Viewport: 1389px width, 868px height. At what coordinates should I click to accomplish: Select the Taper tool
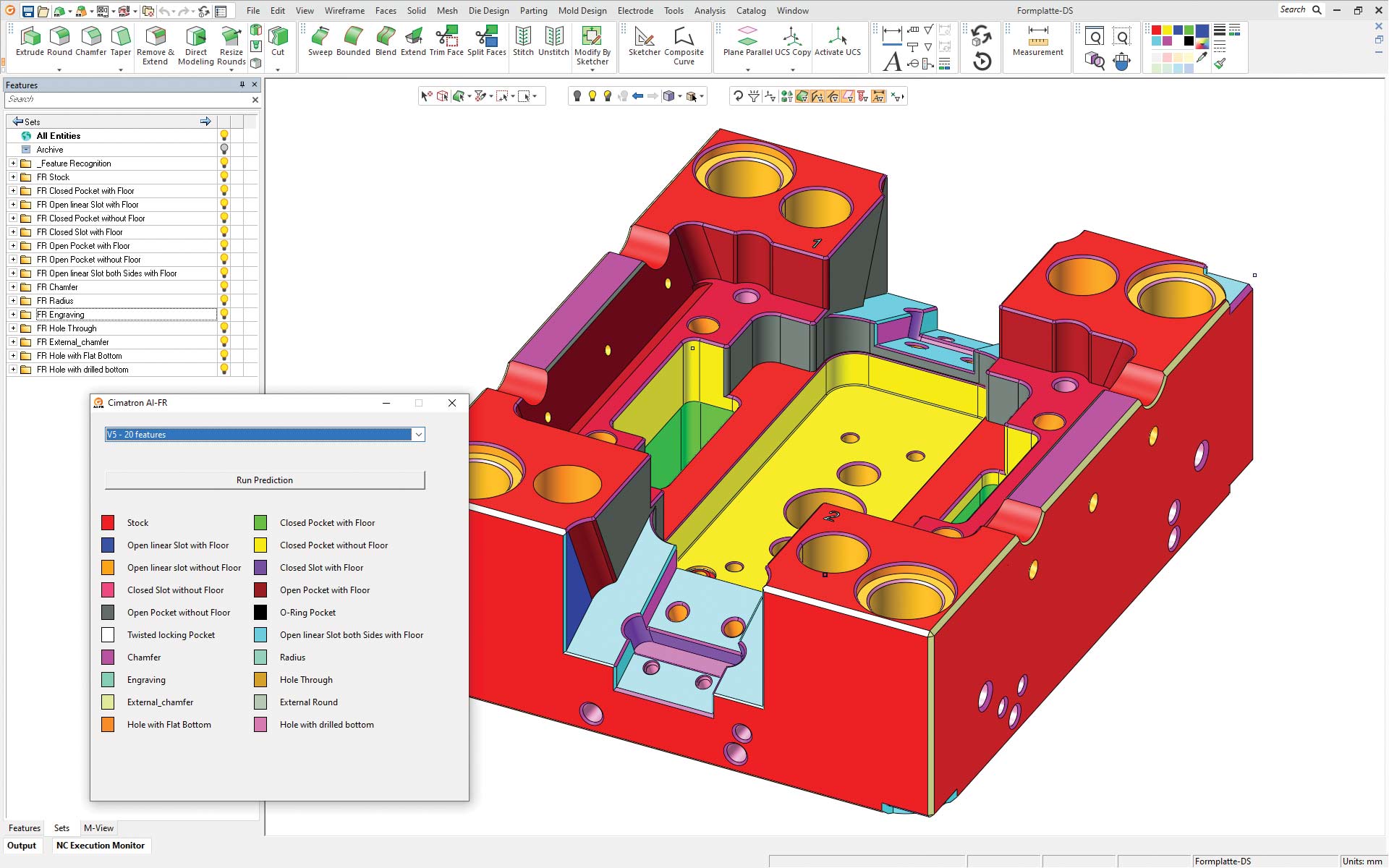[x=121, y=41]
